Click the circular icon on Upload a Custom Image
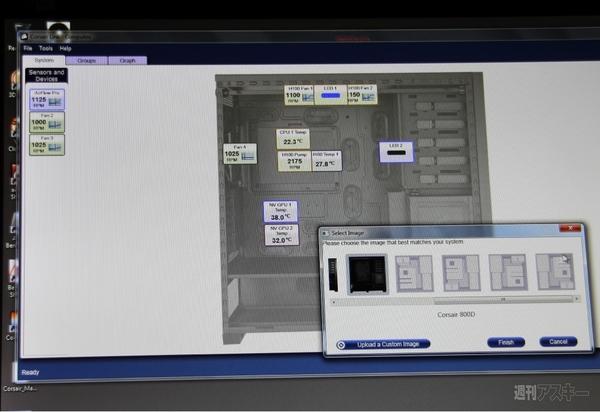 click(341, 345)
